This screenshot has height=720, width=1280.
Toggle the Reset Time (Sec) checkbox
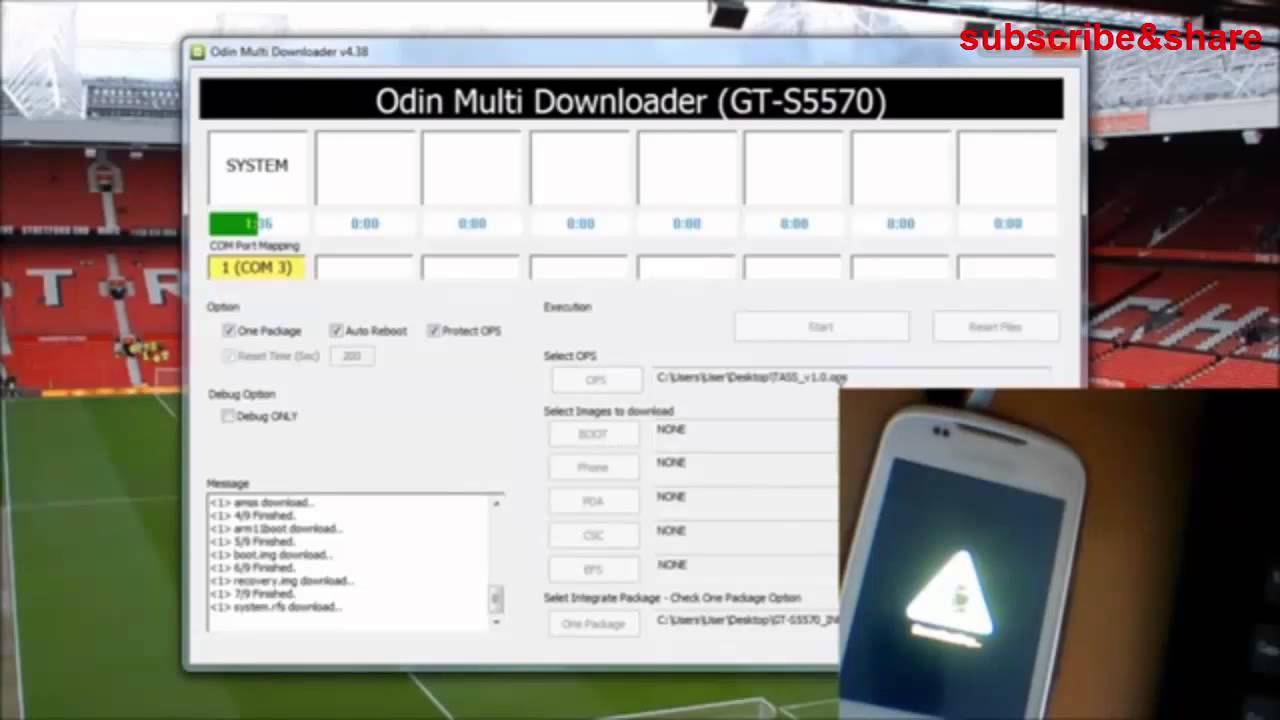tap(229, 356)
